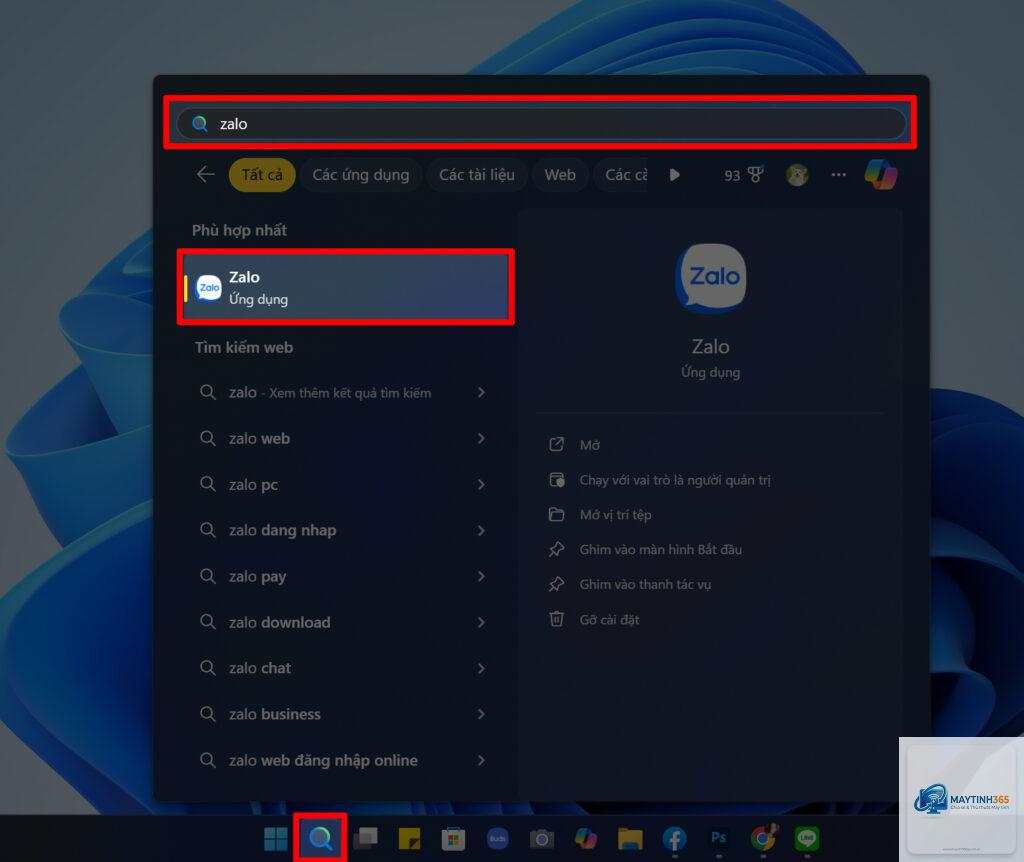Expand the 'zalo business' chevron
Image resolution: width=1024 pixels, height=862 pixels.
[x=481, y=714]
